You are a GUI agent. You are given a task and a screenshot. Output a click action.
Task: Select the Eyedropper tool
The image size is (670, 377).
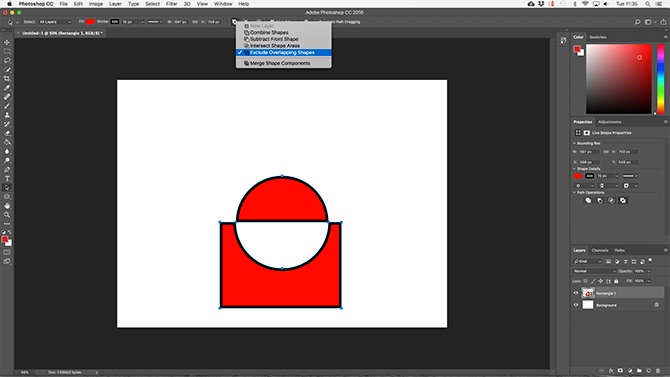tap(7, 88)
